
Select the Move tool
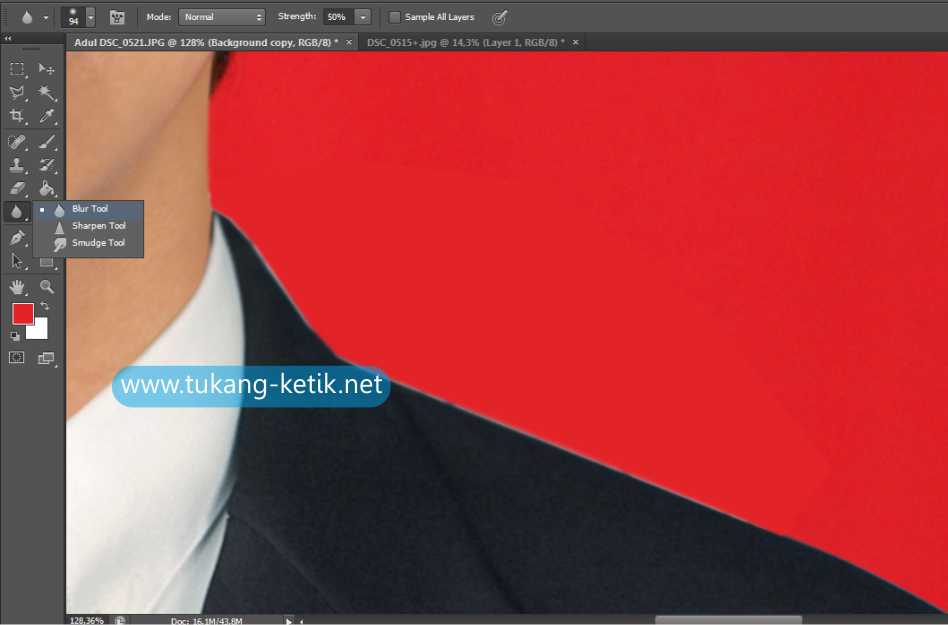click(x=44, y=68)
